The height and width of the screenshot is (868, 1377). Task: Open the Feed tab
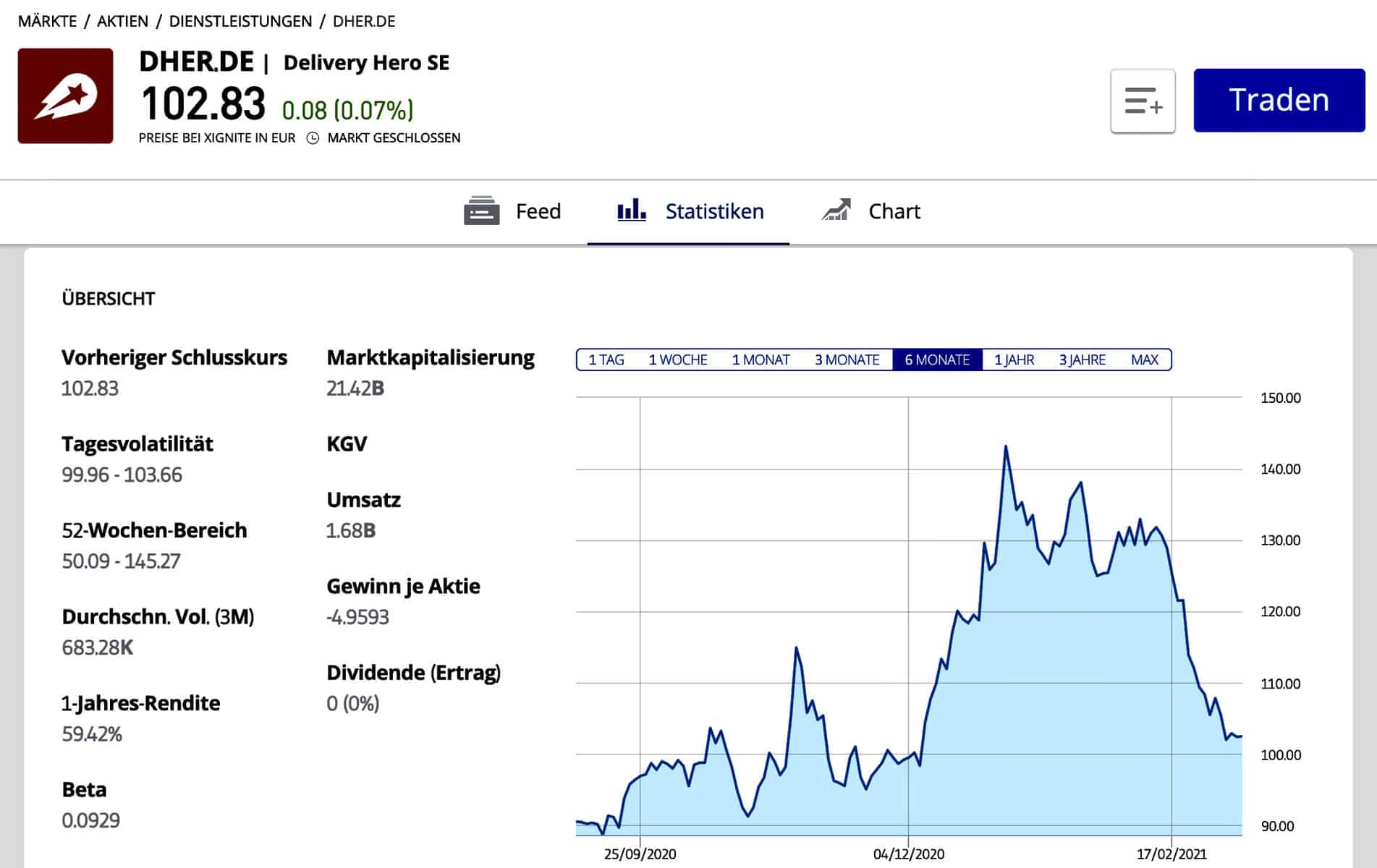(x=512, y=211)
